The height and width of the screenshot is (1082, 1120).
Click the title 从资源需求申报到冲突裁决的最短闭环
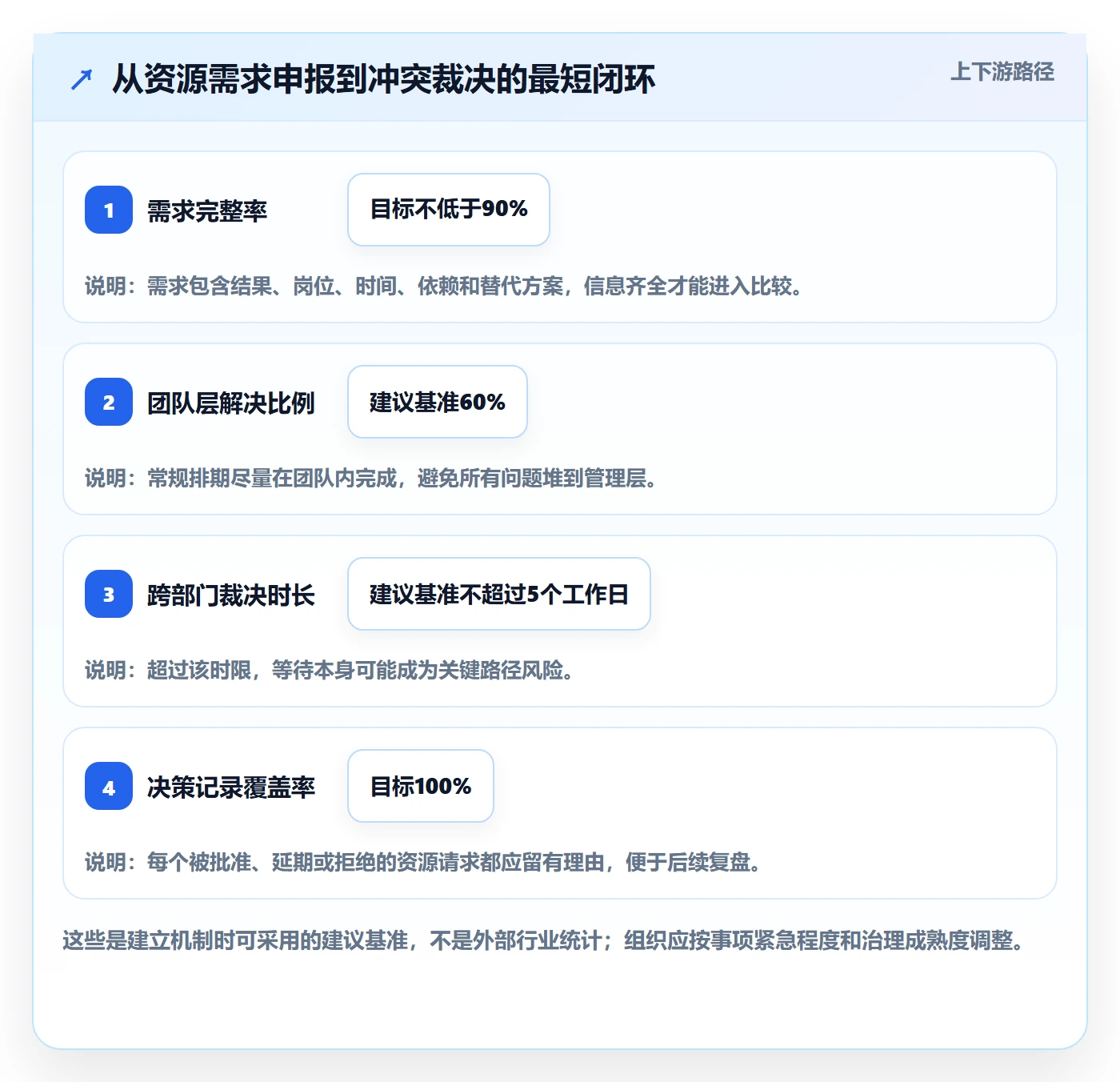(x=384, y=79)
